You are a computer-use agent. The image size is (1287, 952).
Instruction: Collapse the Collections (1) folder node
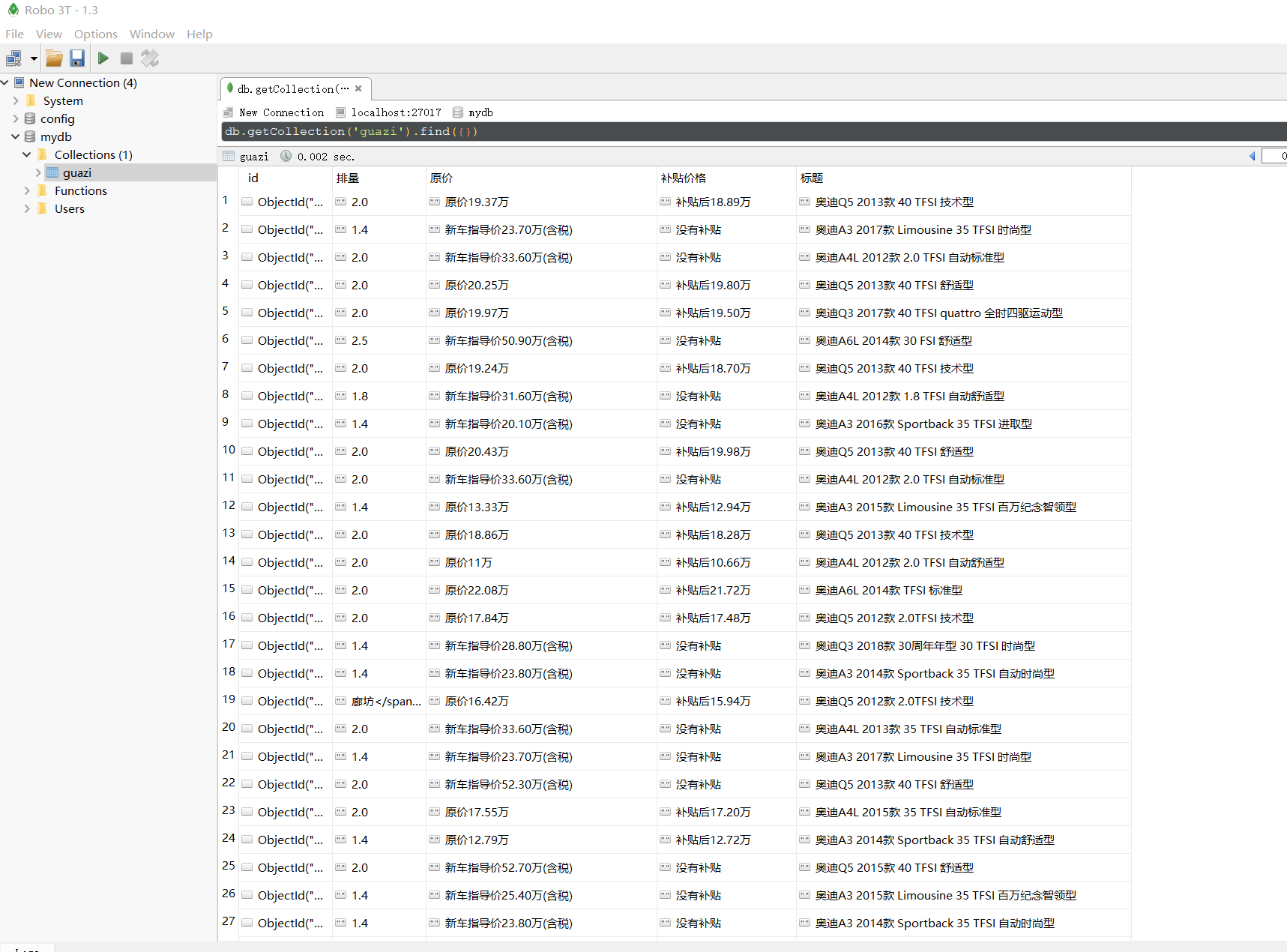point(27,154)
